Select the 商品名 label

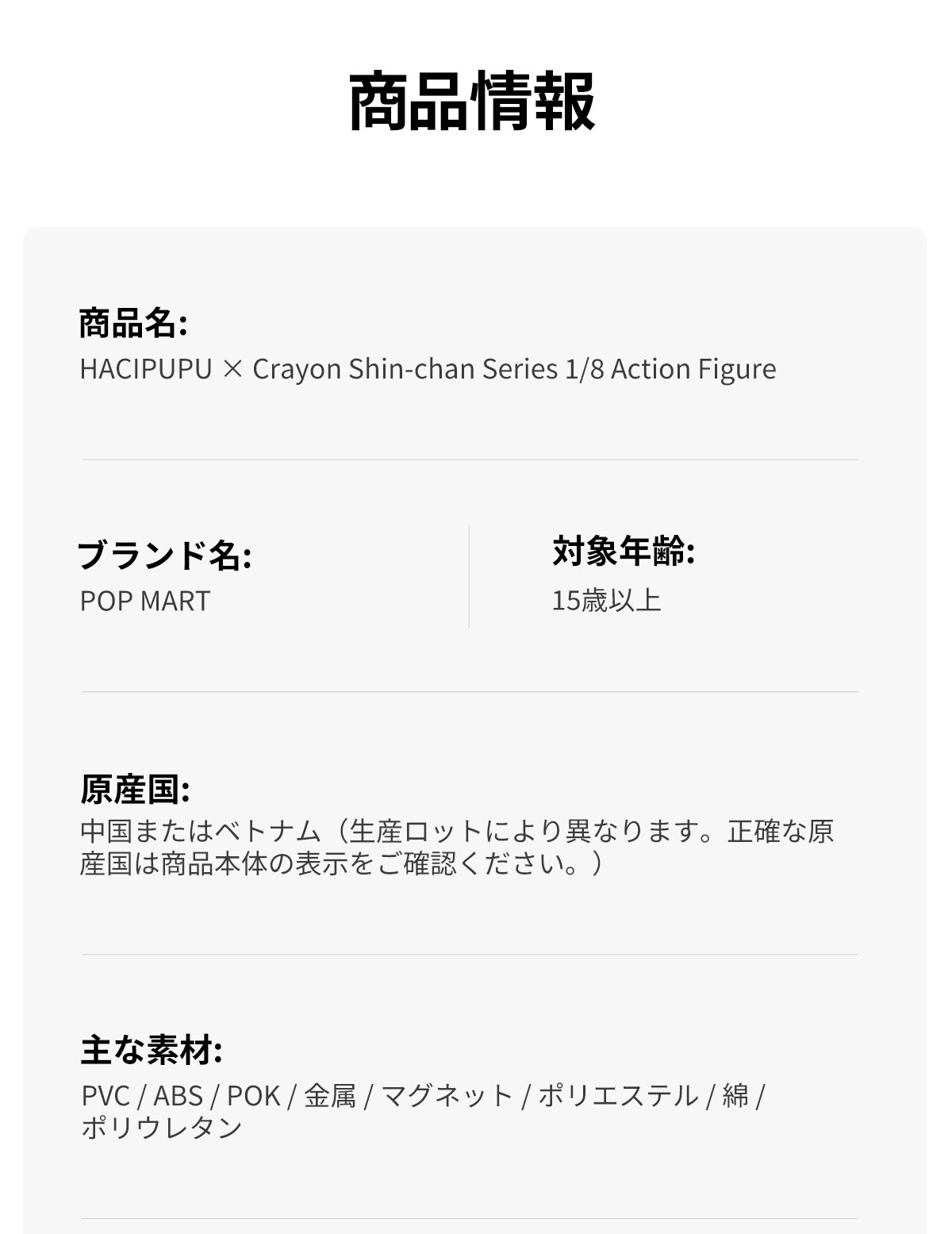click(133, 323)
